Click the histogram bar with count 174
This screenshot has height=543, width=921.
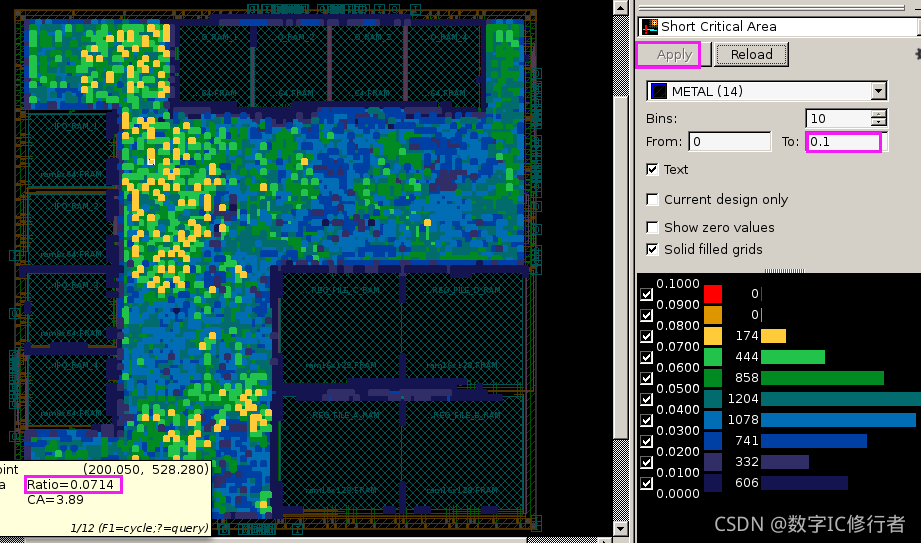pos(773,336)
